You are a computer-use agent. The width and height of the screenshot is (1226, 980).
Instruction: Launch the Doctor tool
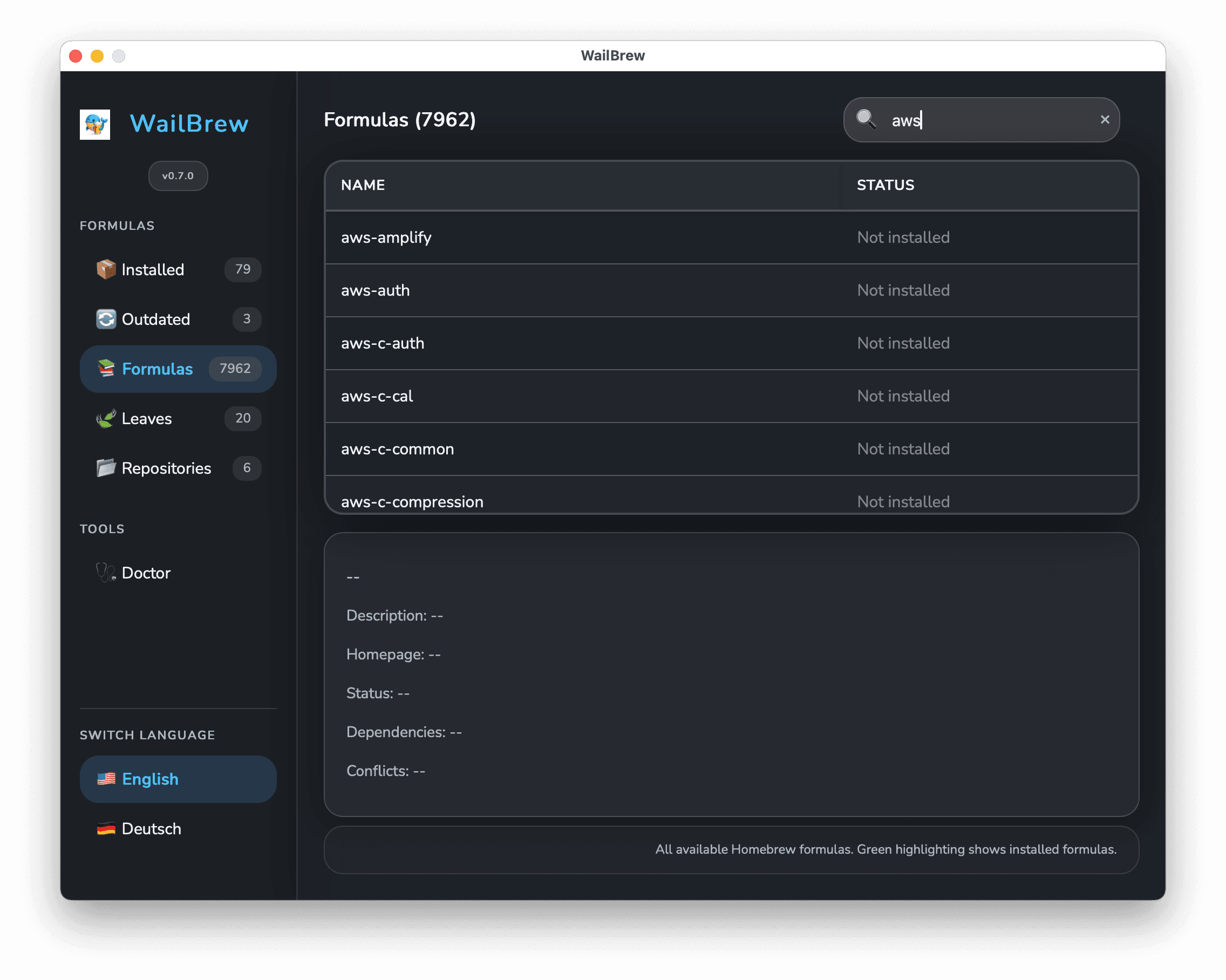coord(178,573)
